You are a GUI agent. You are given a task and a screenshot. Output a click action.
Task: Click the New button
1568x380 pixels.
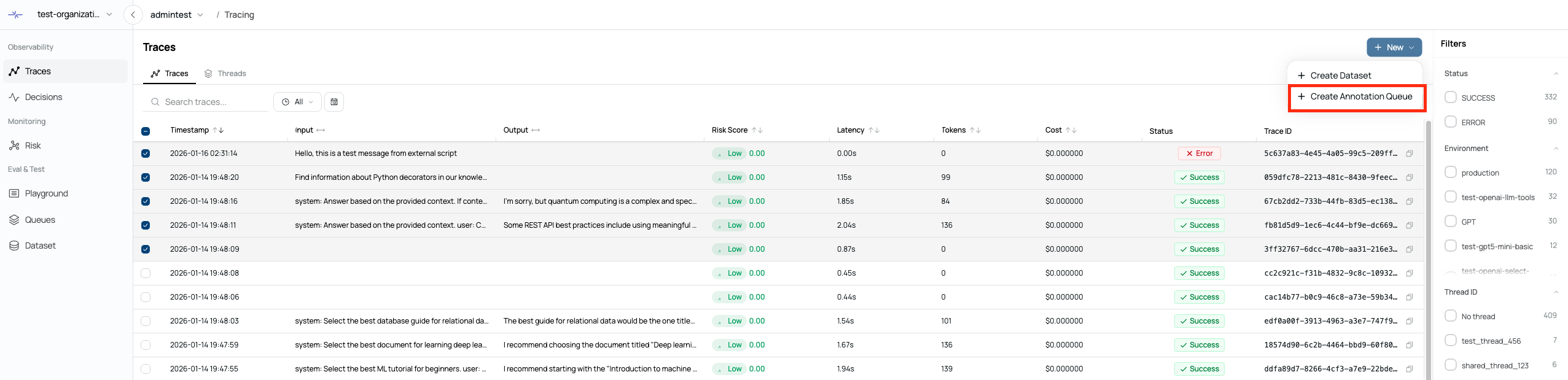pos(1394,47)
